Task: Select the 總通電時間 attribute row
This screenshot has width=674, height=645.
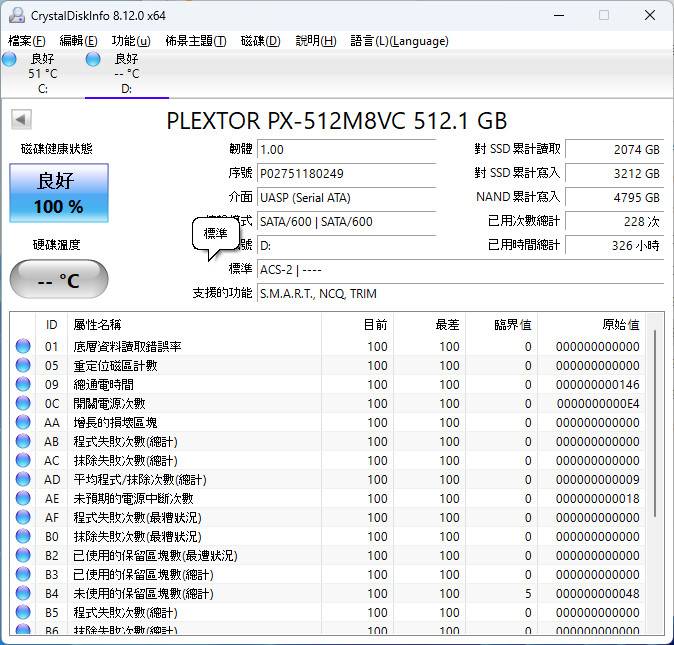Action: (x=328, y=385)
